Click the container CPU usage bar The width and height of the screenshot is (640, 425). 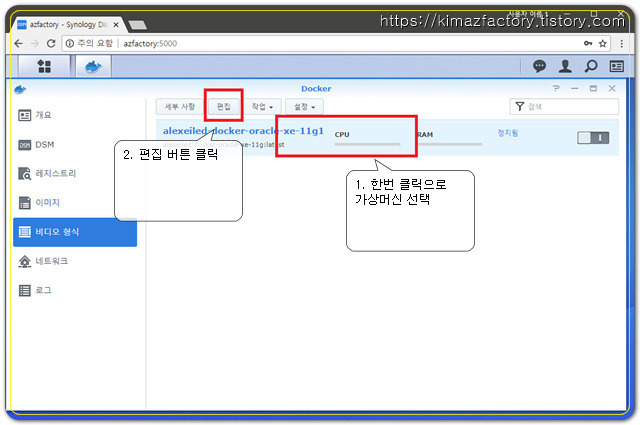[x=367, y=144]
